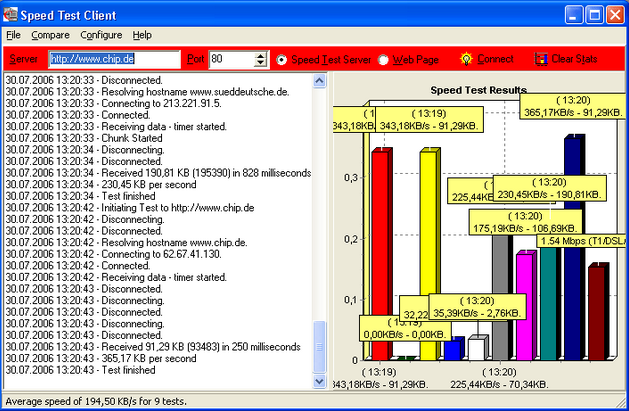Click the x-axis label '225,44KB/s - 70,34KB.'
629x411 pixels.
coord(499,385)
